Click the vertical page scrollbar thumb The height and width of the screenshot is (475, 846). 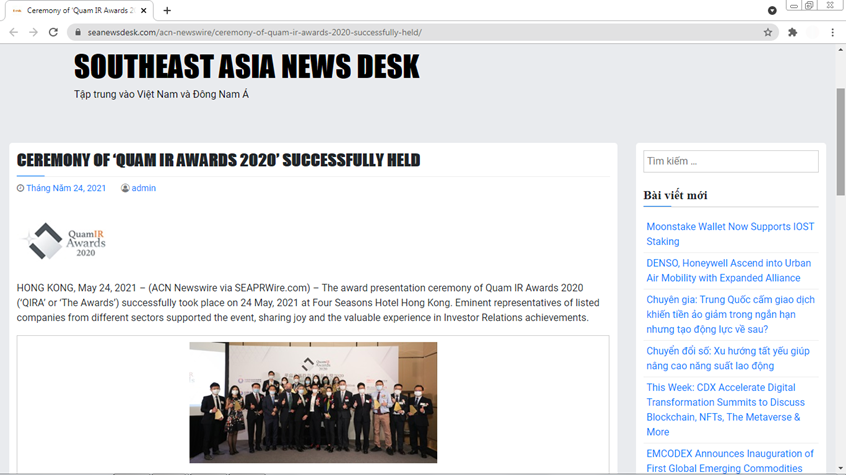coord(841,141)
